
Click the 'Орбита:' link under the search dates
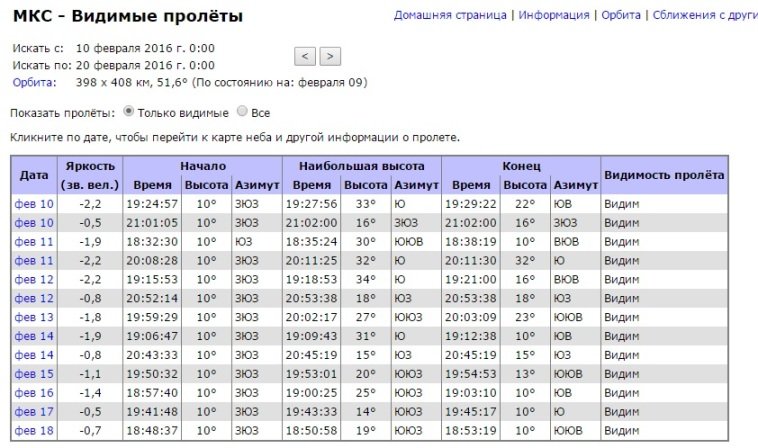pos(34,82)
